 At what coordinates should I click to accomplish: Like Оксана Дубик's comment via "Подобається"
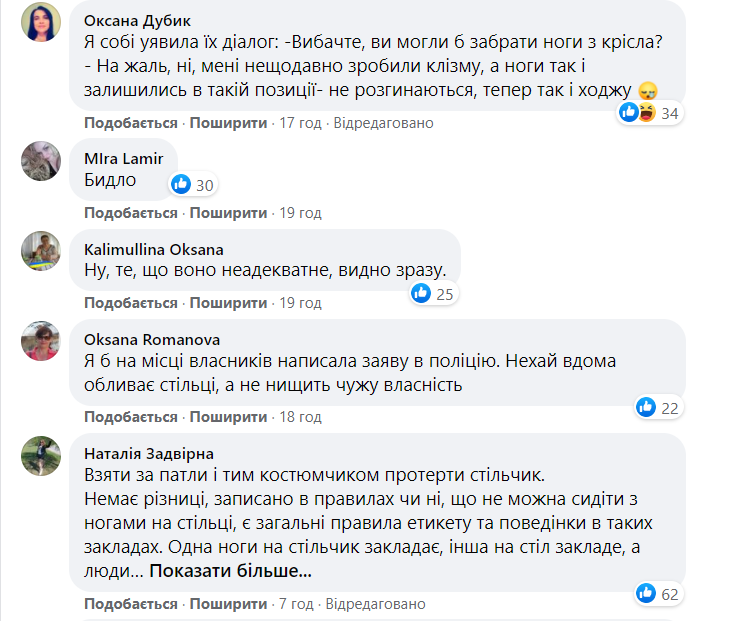(131, 123)
